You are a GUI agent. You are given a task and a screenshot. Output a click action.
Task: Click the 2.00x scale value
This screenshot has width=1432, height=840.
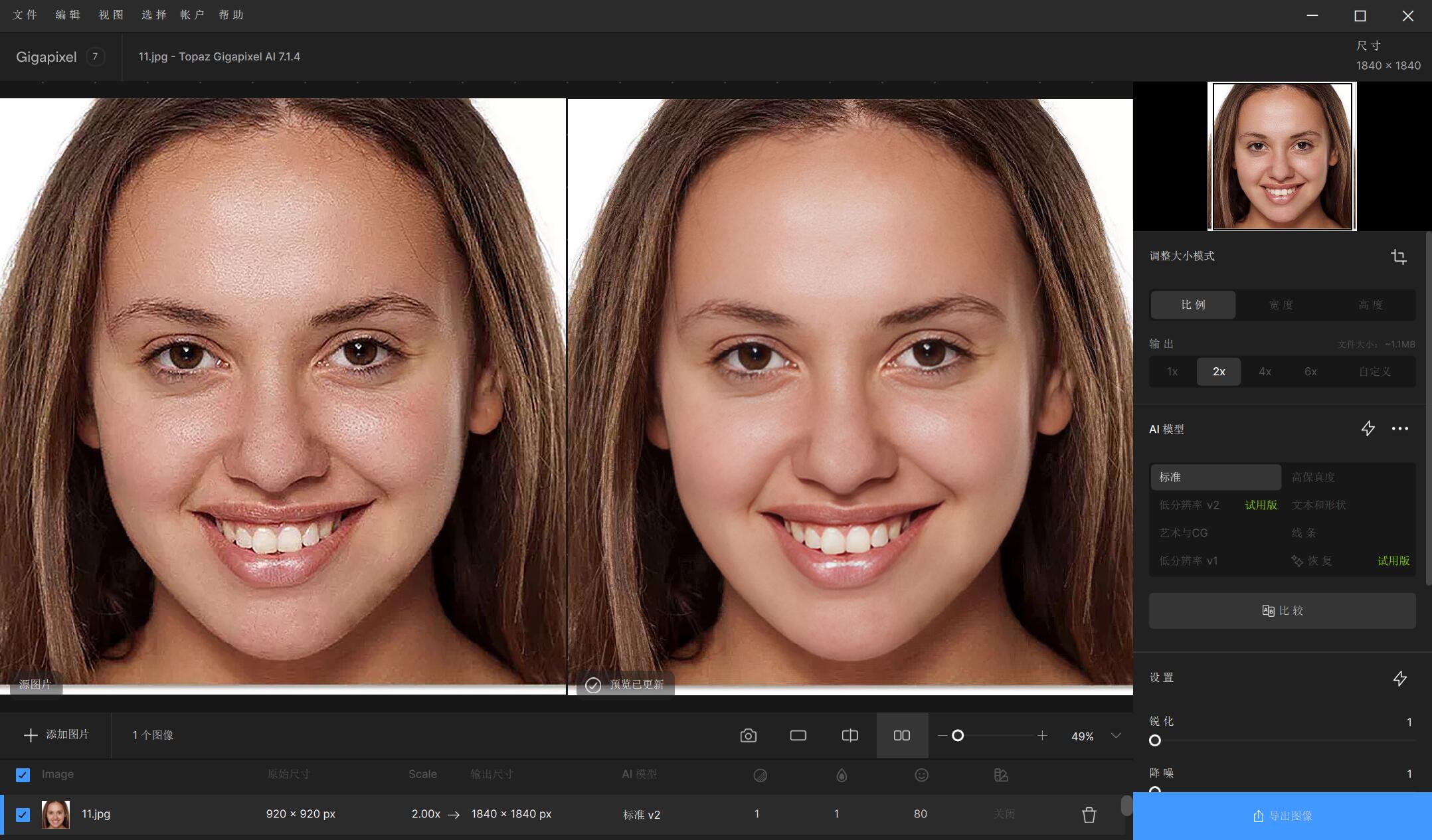(x=426, y=814)
